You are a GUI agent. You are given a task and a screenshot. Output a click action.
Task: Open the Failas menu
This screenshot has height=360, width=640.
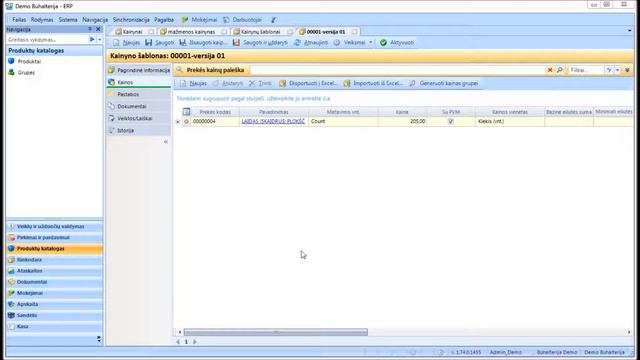click(19, 20)
